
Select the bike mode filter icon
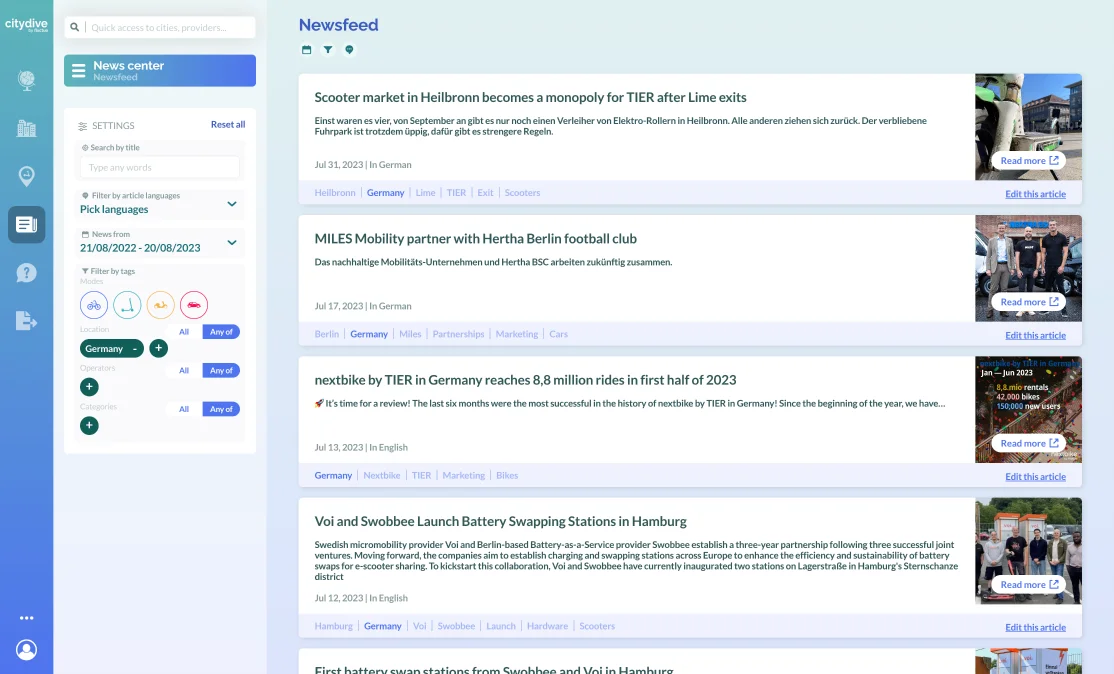93,305
